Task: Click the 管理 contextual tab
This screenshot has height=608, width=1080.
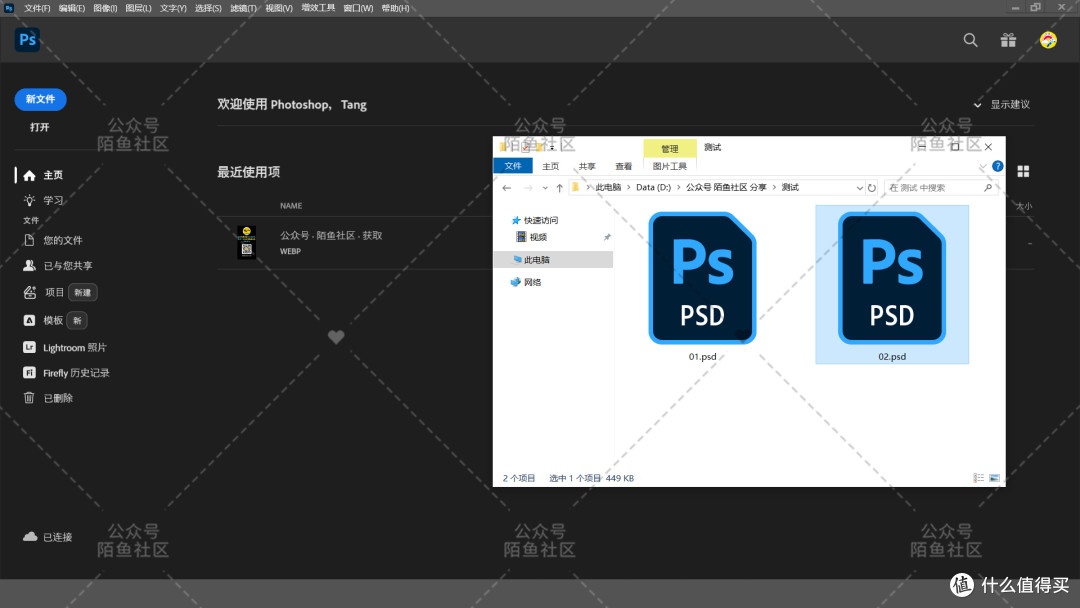Action: (x=669, y=148)
